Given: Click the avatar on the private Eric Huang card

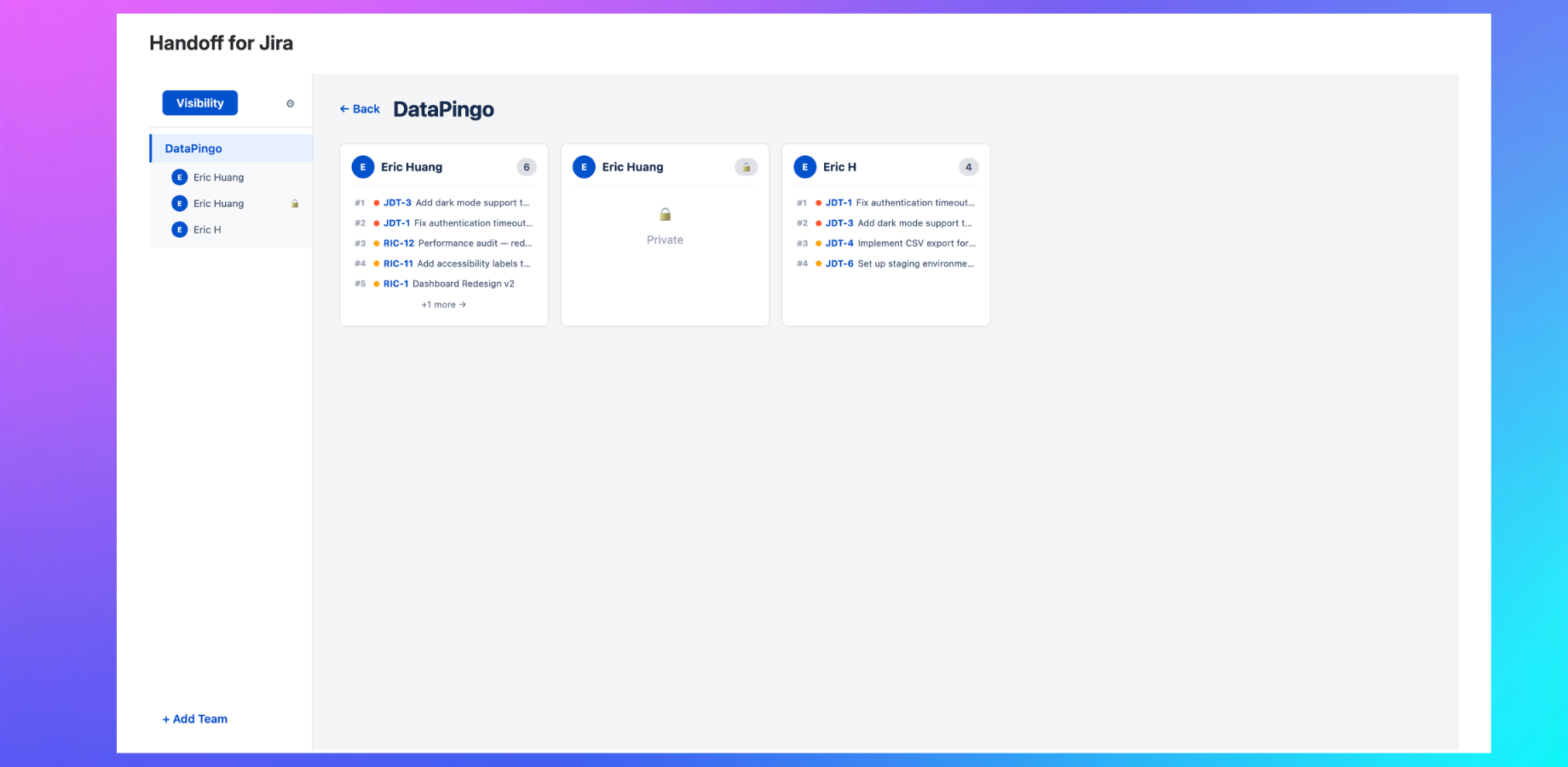Looking at the screenshot, I should pyautogui.click(x=584, y=167).
